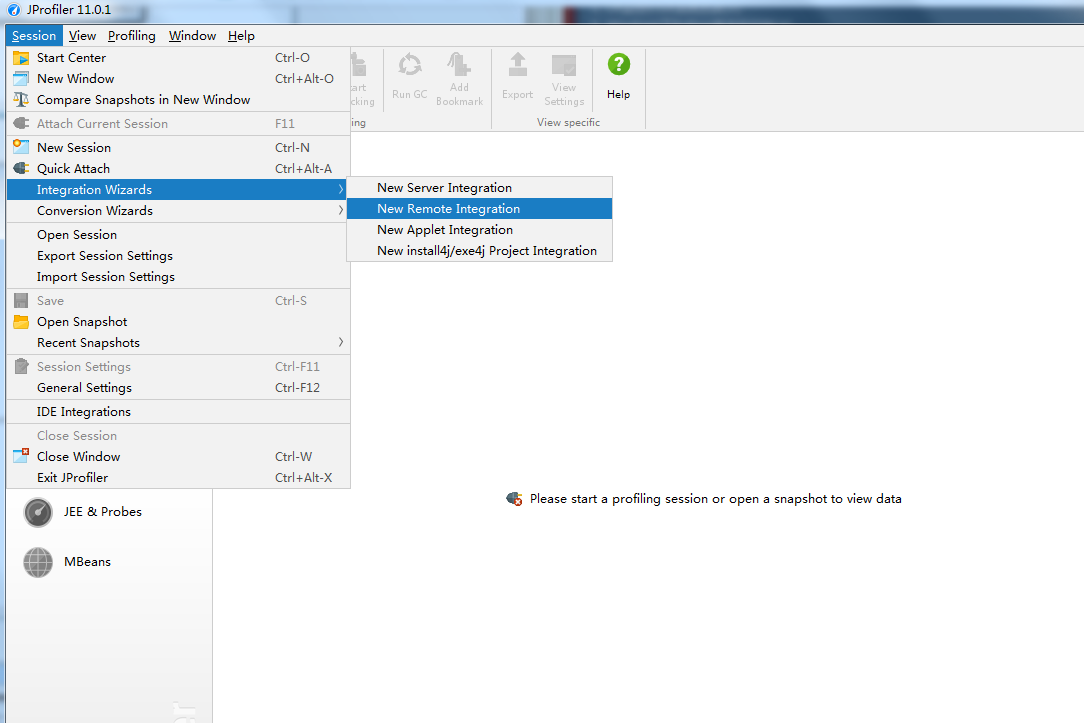Viewport: 1084px width, 723px height.
Task: Click the Session Settings menu entry
Action: [178, 366]
